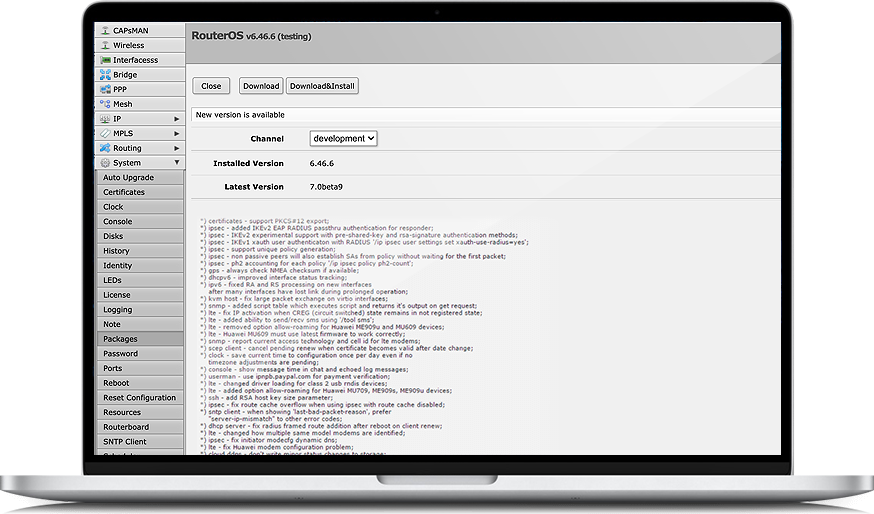Expand the IP submenu arrow
The width and height of the screenshot is (874, 514).
pos(177,119)
